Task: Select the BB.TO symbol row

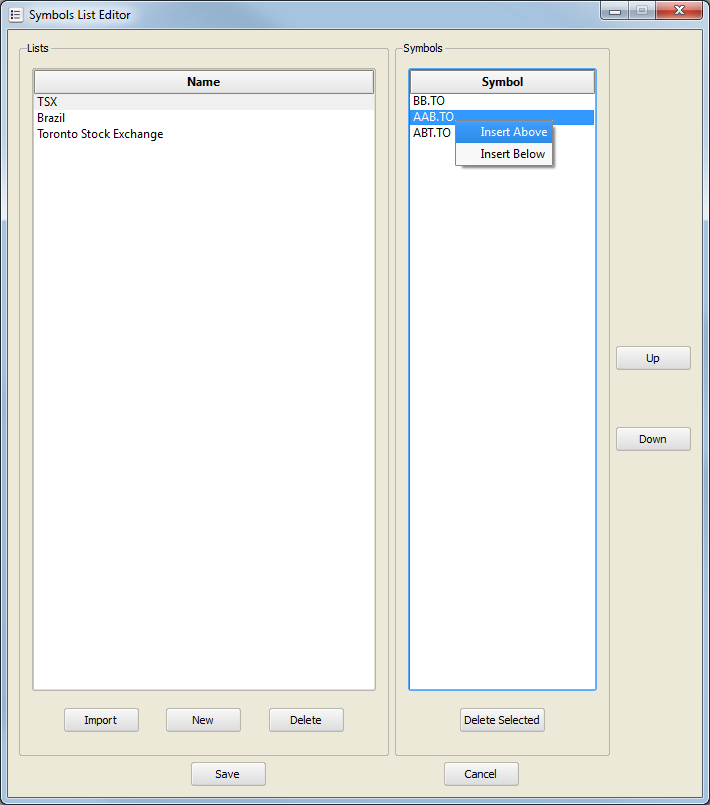Action: (x=429, y=102)
